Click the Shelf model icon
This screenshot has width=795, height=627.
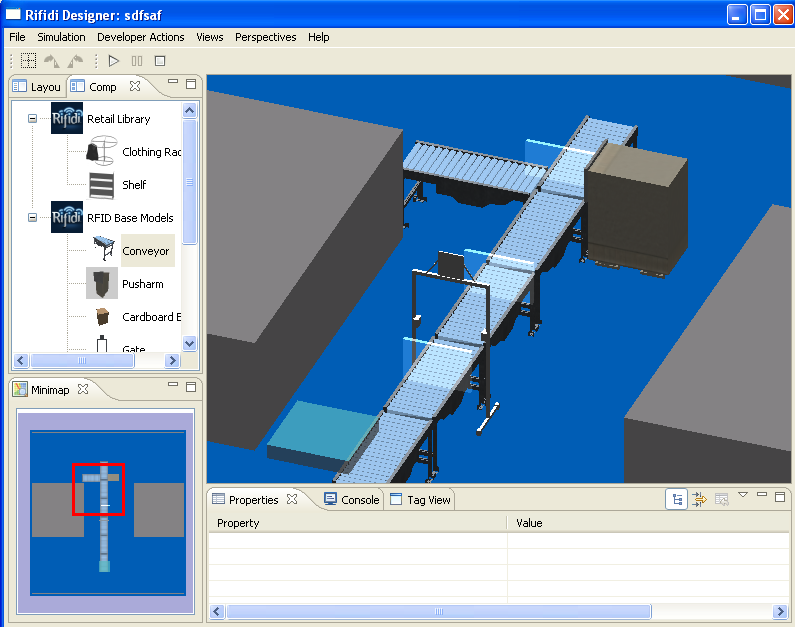(102, 185)
